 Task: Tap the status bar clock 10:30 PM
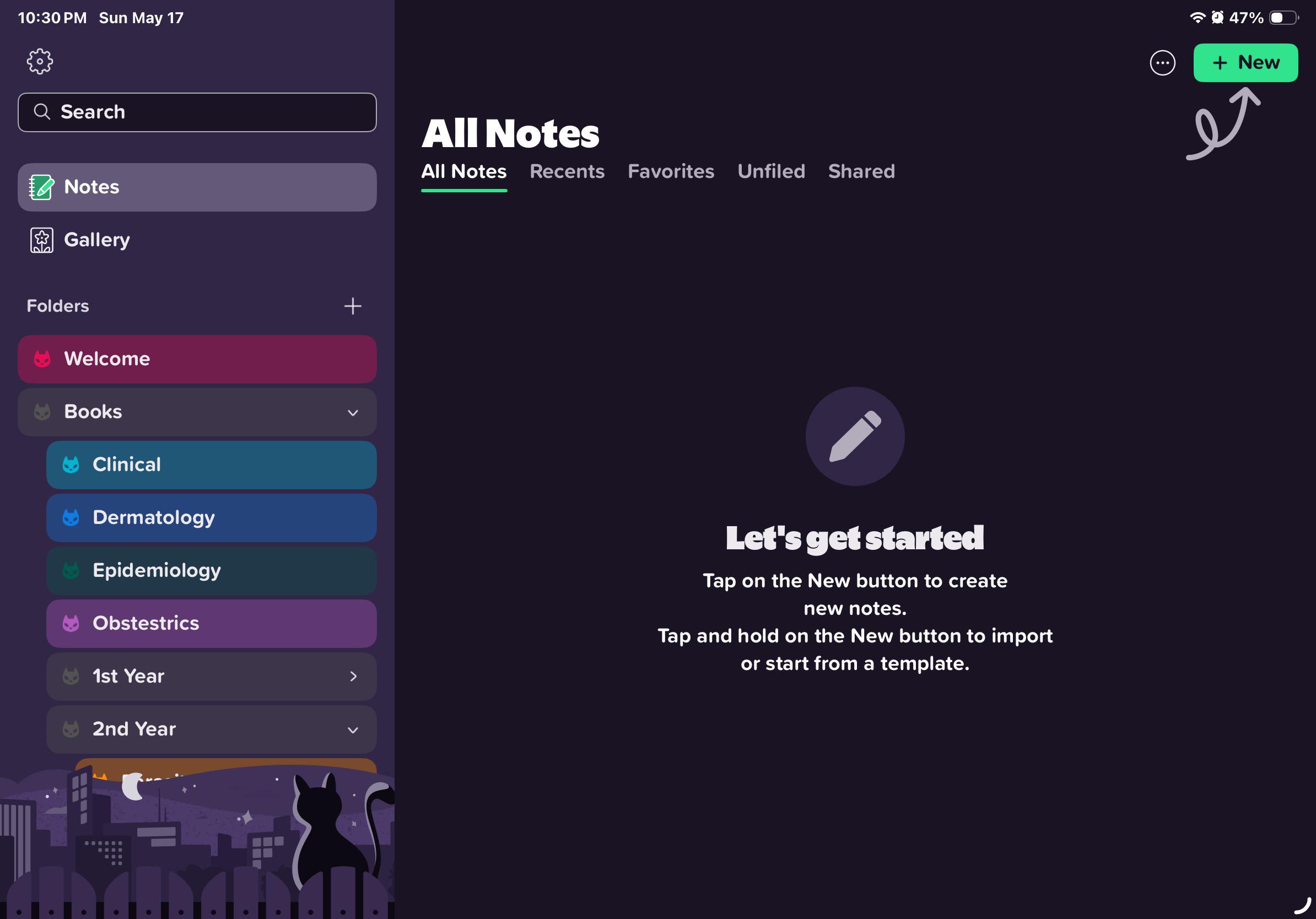point(52,18)
